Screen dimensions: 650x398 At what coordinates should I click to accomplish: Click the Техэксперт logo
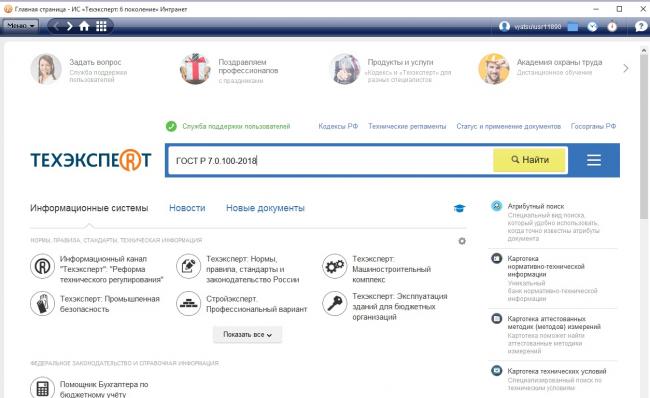(91, 160)
